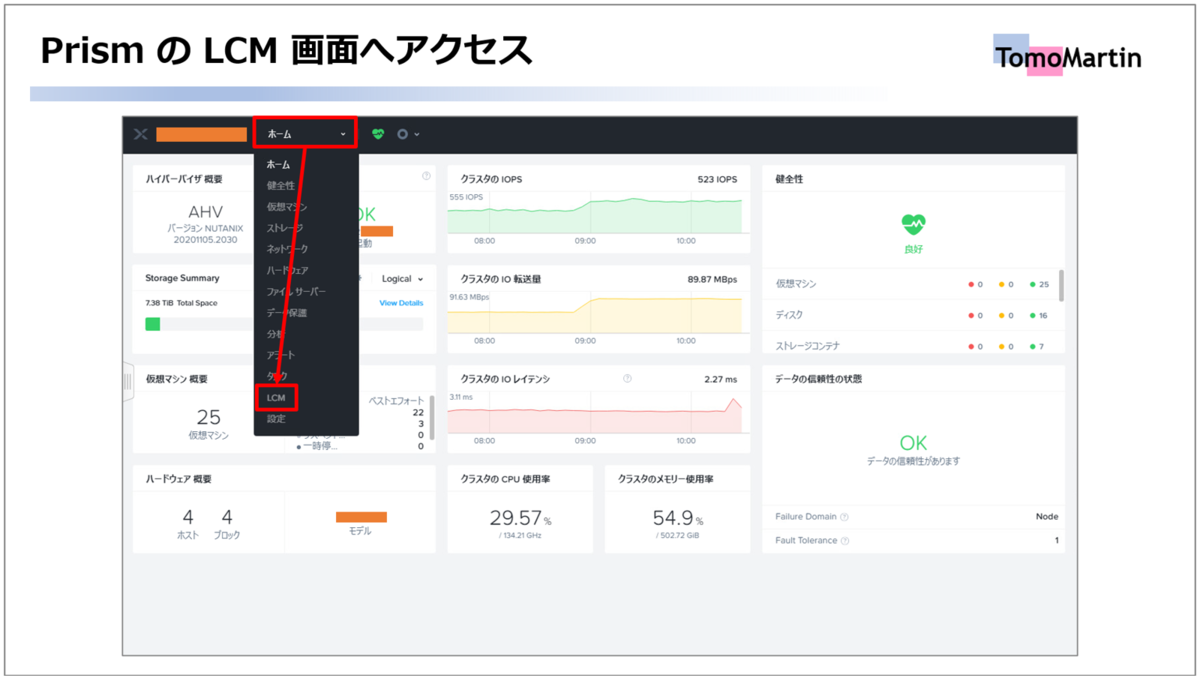
Task: Click the green heart health icon in top bar
Action: click(x=378, y=134)
